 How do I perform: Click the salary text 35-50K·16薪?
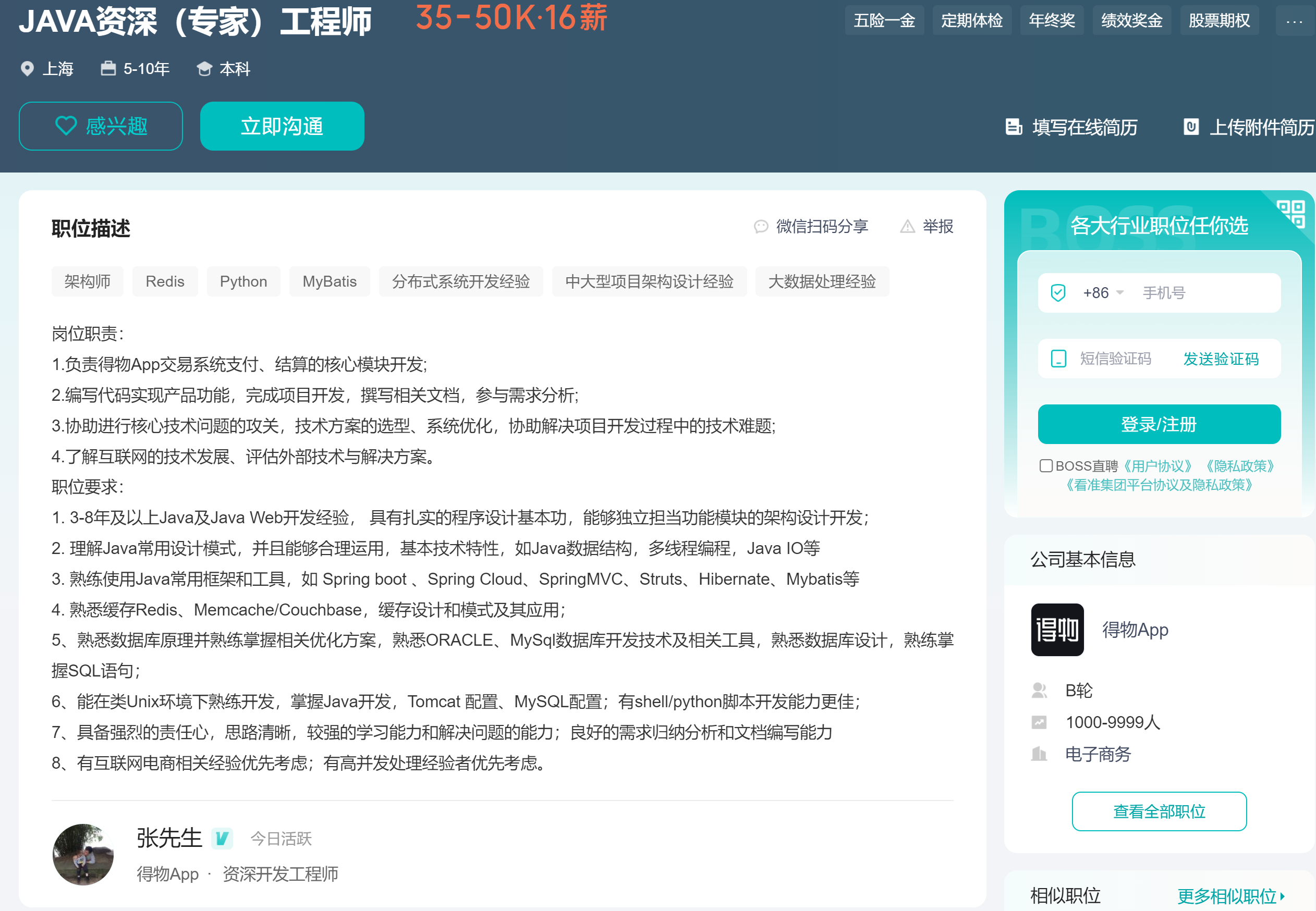pyautogui.click(x=511, y=17)
